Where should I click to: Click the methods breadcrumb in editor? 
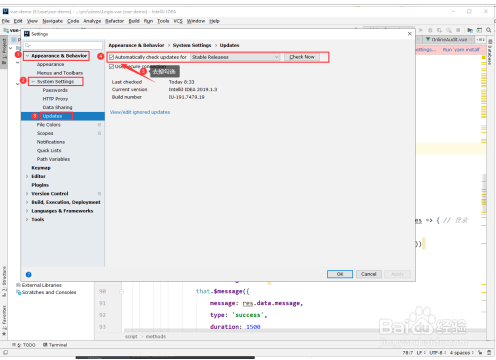[x=156, y=337]
